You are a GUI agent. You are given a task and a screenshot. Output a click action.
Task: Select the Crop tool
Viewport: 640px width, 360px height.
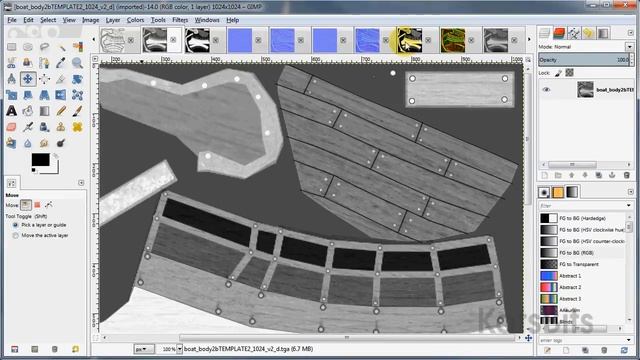61,79
